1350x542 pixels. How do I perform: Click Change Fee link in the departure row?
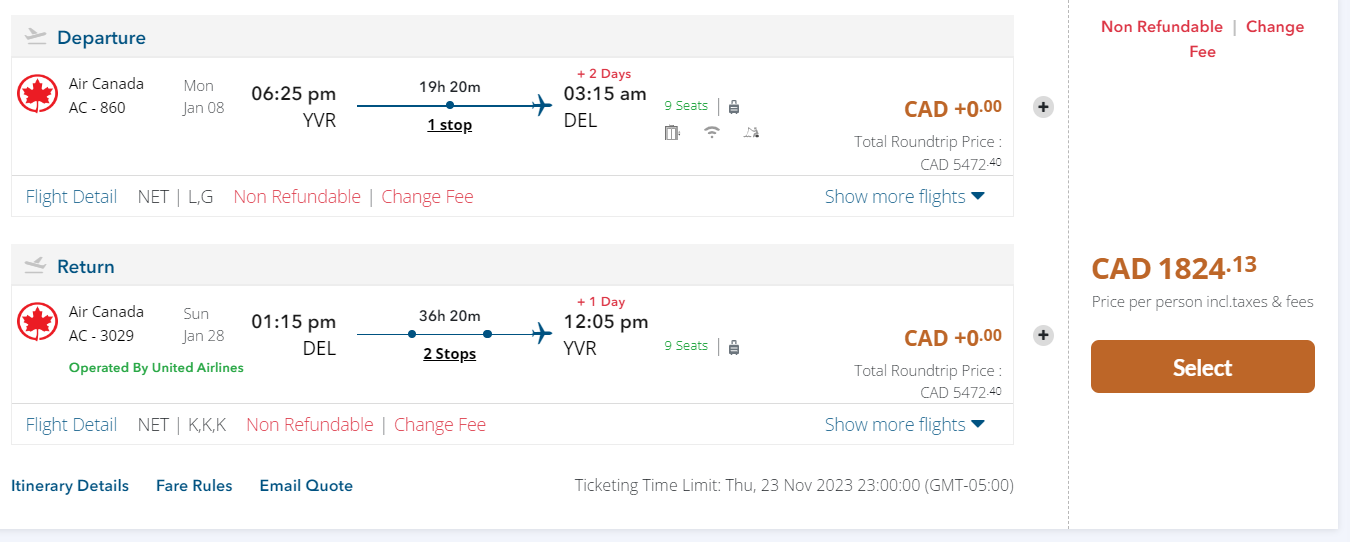click(427, 197)
